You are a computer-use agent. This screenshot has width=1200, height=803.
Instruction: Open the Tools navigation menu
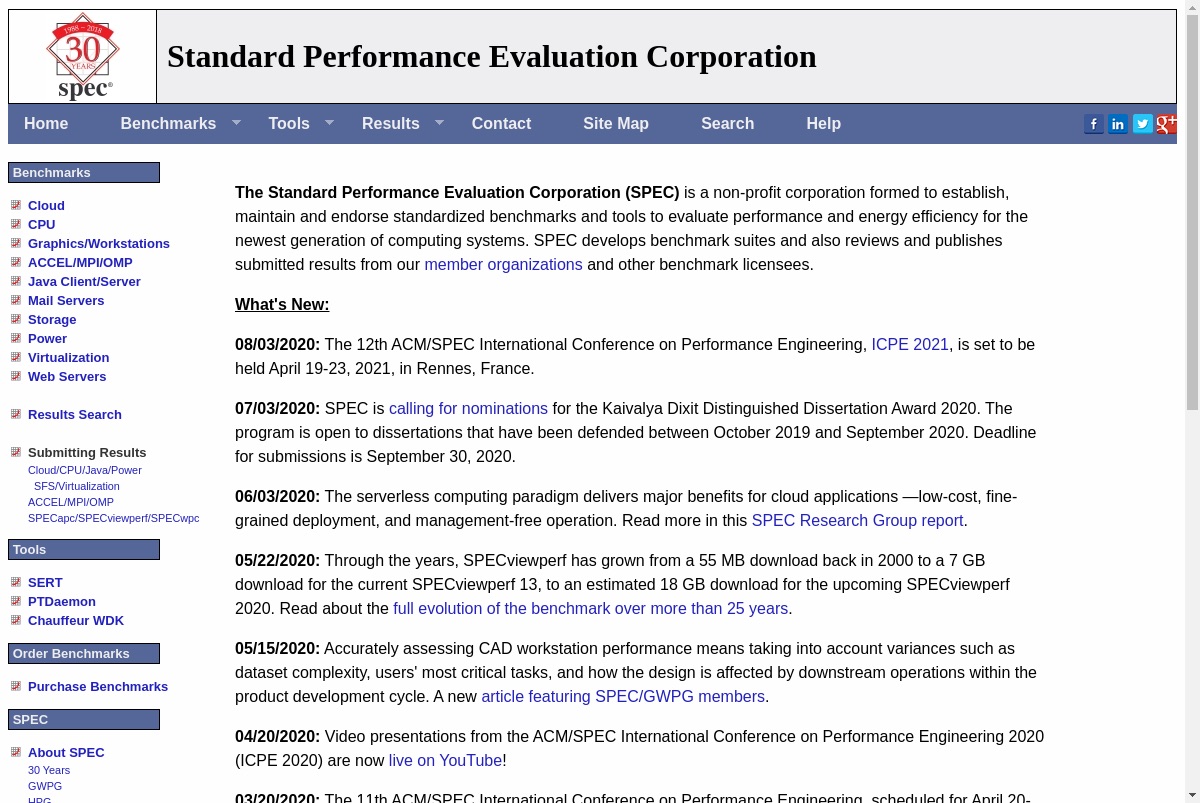click(x=289, y=124)
